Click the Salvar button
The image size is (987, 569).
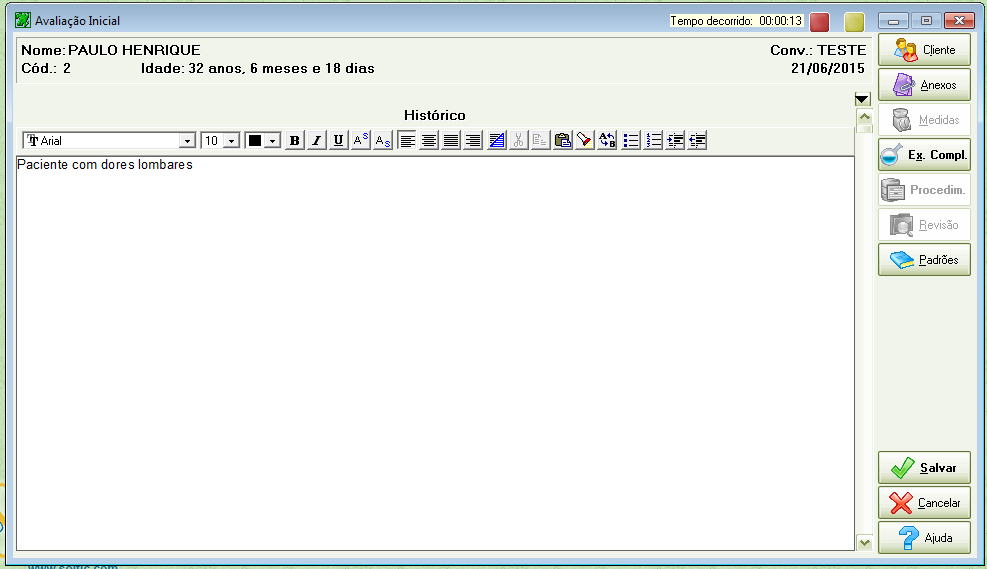924,468
